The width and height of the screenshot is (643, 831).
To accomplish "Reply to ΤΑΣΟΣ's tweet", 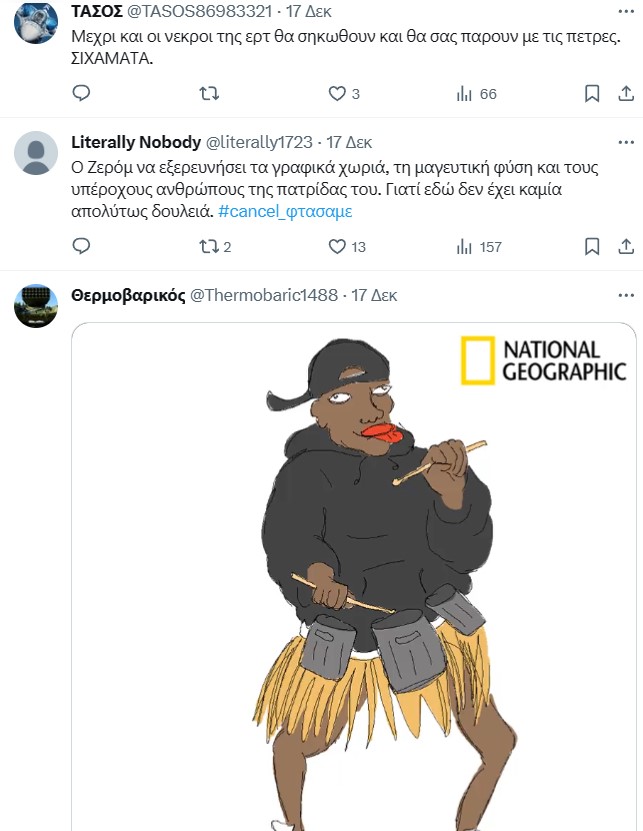I will point(82,93).
